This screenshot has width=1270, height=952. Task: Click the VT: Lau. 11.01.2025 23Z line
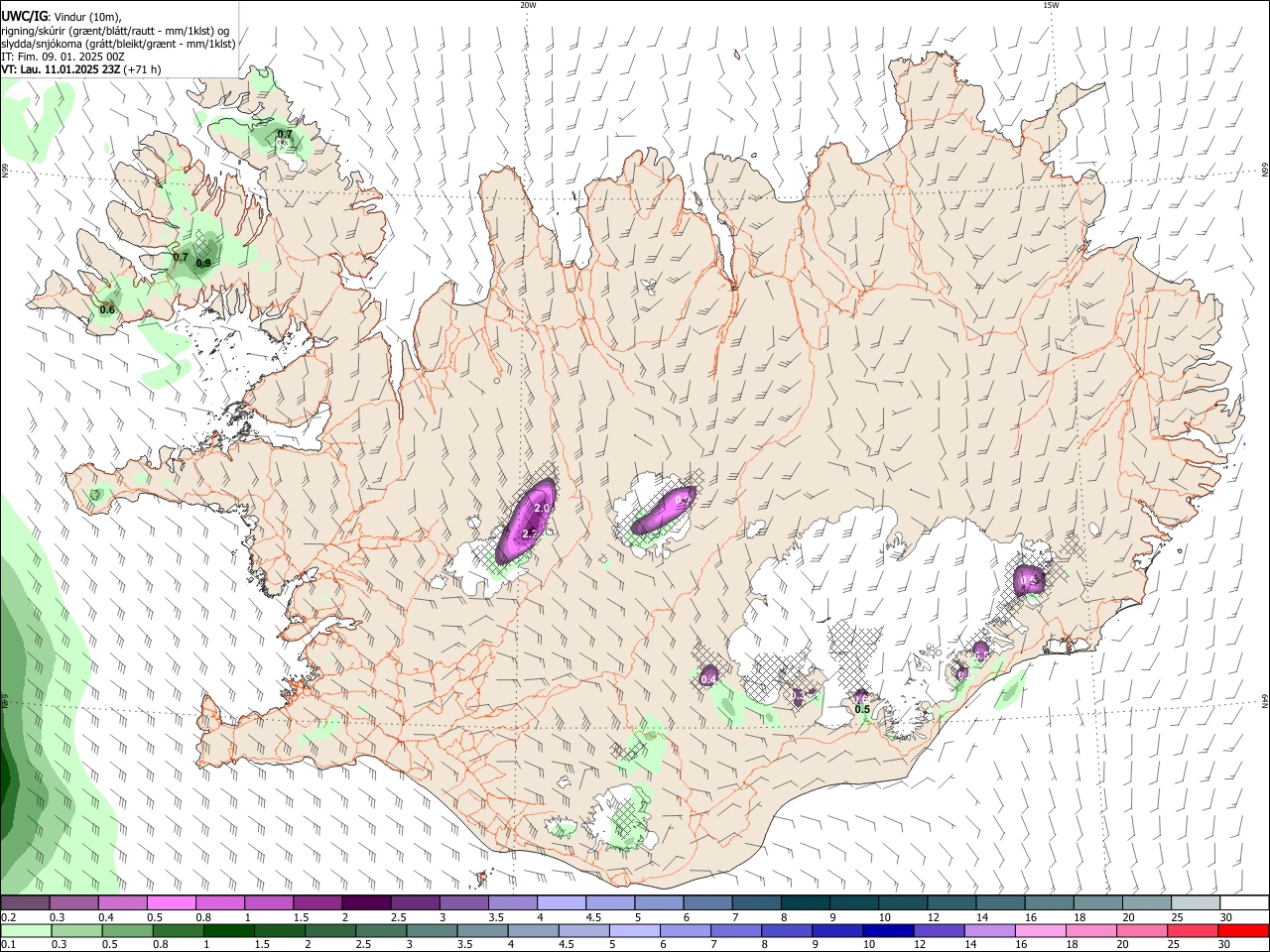tap(80, 69)
